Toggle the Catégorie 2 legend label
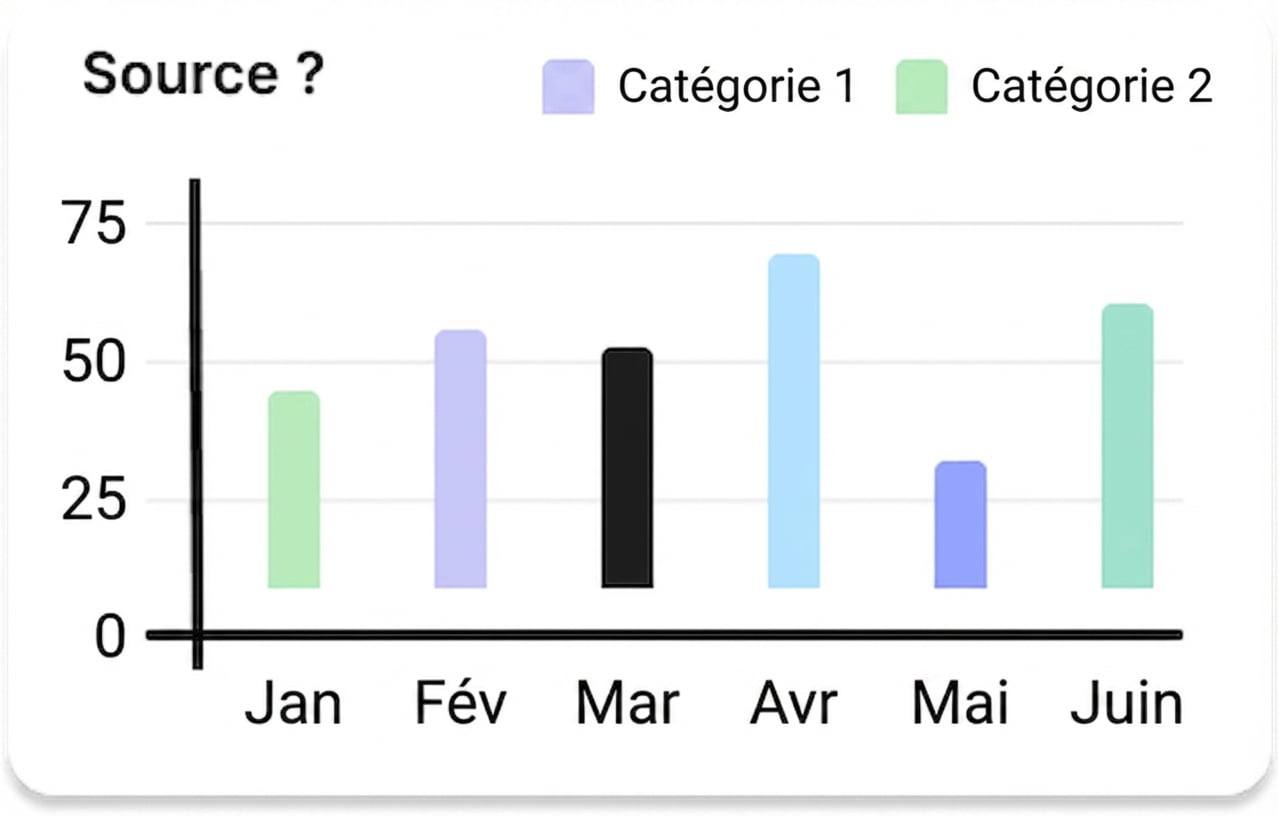The image size is (1278, 816). pyautogui.click(x=1092, y=87)
